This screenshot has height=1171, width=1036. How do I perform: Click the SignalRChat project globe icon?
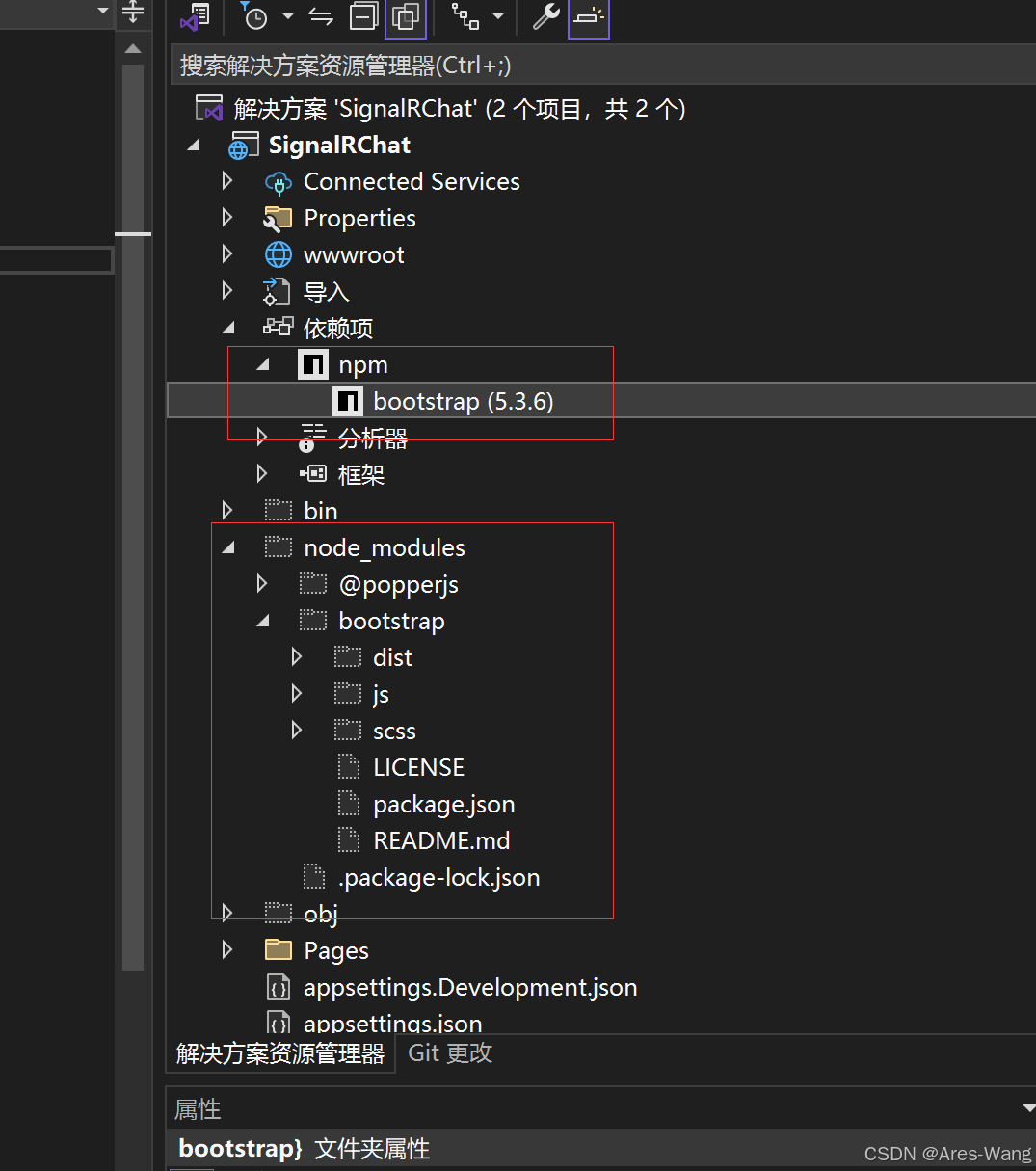click(x=243, y=146)
